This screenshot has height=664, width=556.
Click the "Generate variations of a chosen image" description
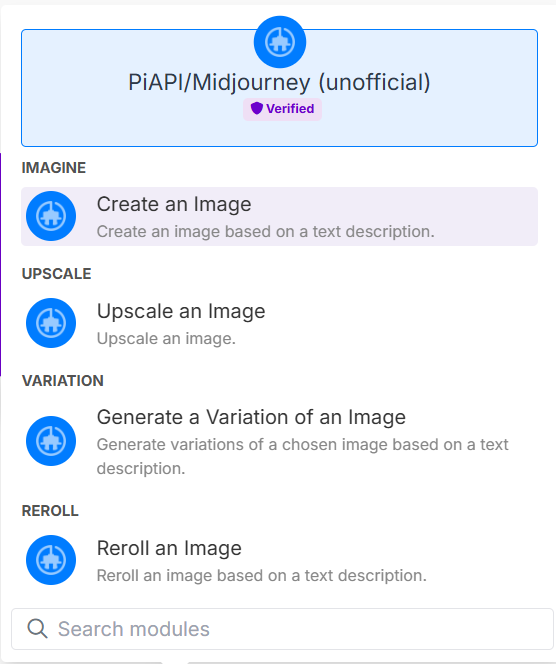303,456
